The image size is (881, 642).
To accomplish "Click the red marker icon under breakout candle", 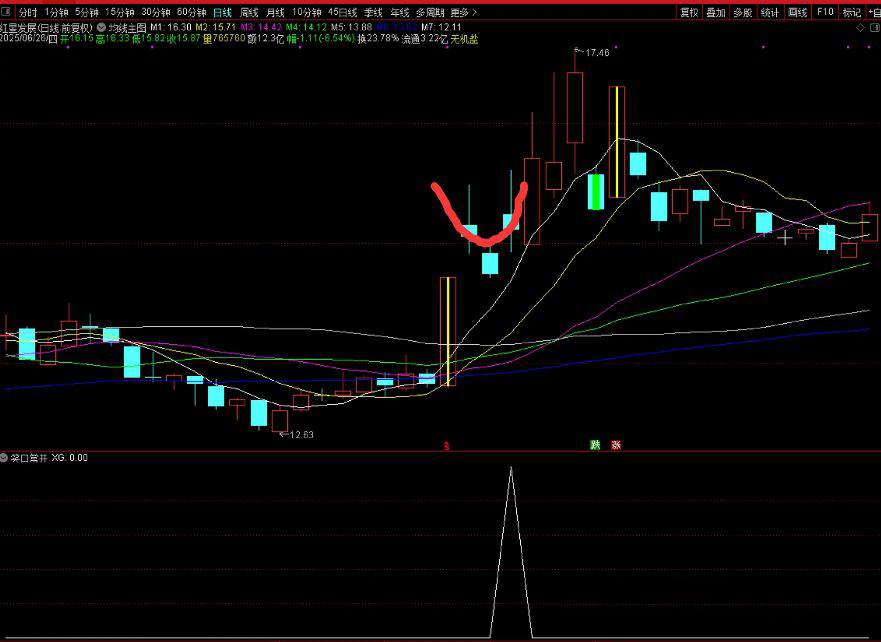I will coord(446,445).
